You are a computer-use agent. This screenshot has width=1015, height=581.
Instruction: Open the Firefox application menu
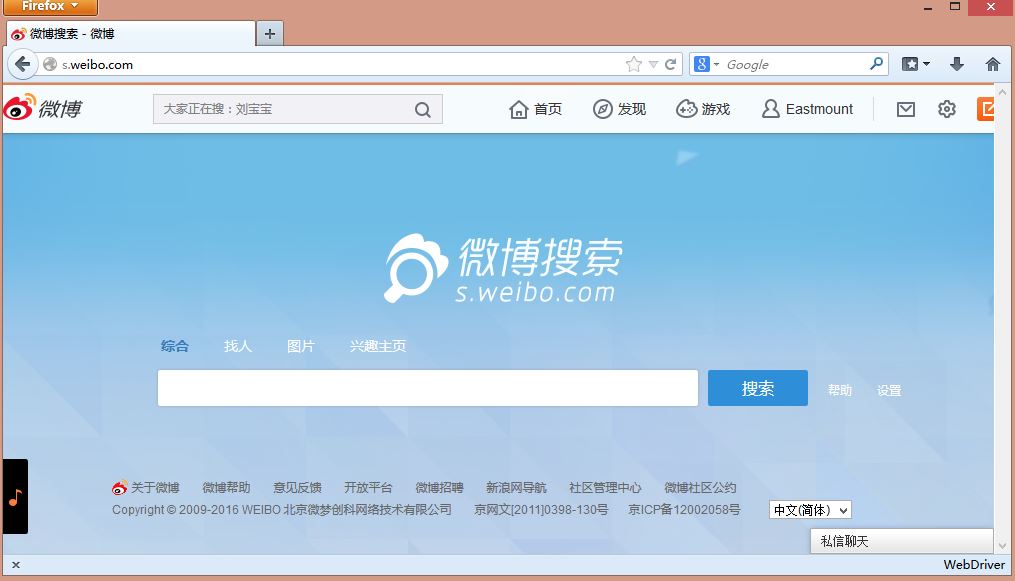tap(50, 6)
